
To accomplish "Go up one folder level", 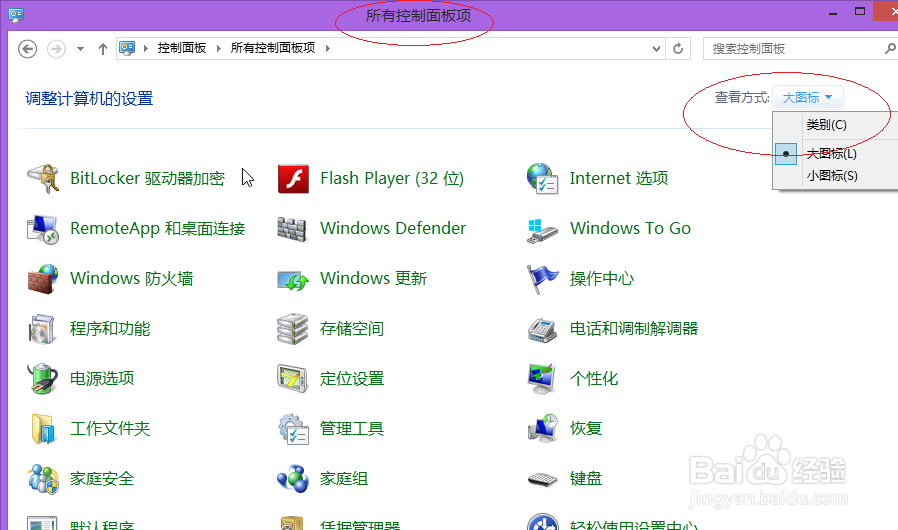I will 103,49.
